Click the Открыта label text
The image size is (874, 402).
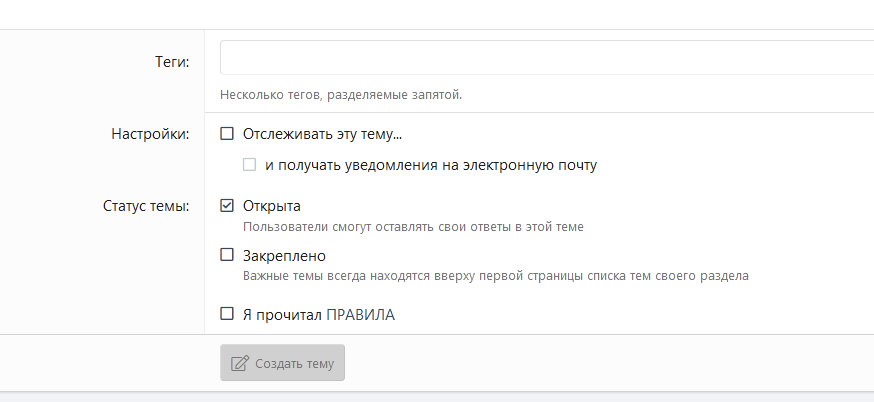click(272, 206)
